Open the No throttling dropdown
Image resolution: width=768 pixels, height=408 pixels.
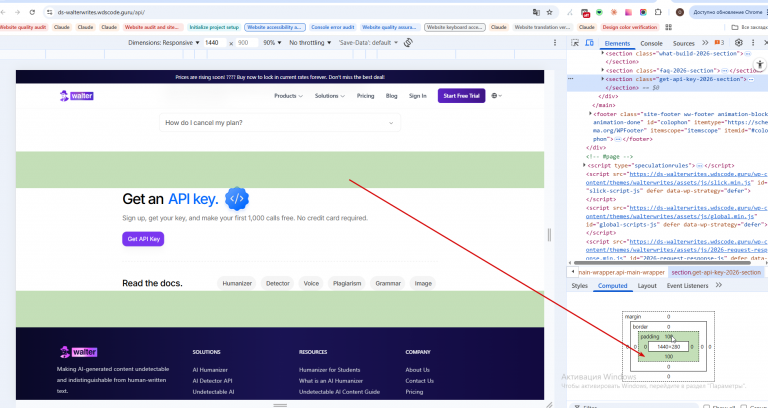[x=310, y=43]
